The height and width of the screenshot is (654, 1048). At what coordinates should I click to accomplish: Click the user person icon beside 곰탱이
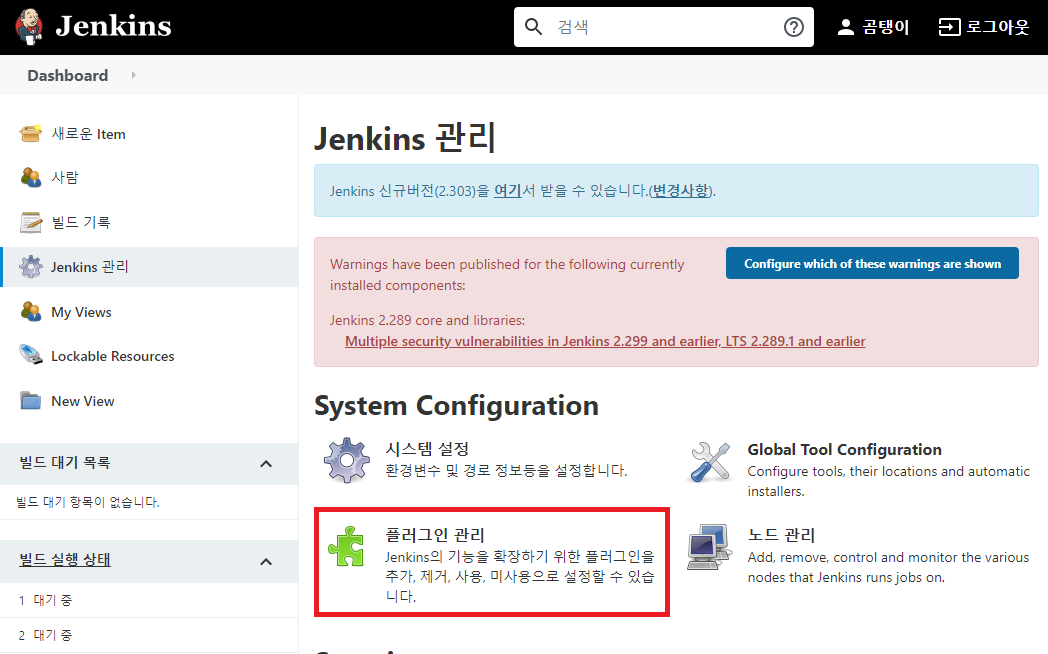pyautogui.click(x=845, y=27)
